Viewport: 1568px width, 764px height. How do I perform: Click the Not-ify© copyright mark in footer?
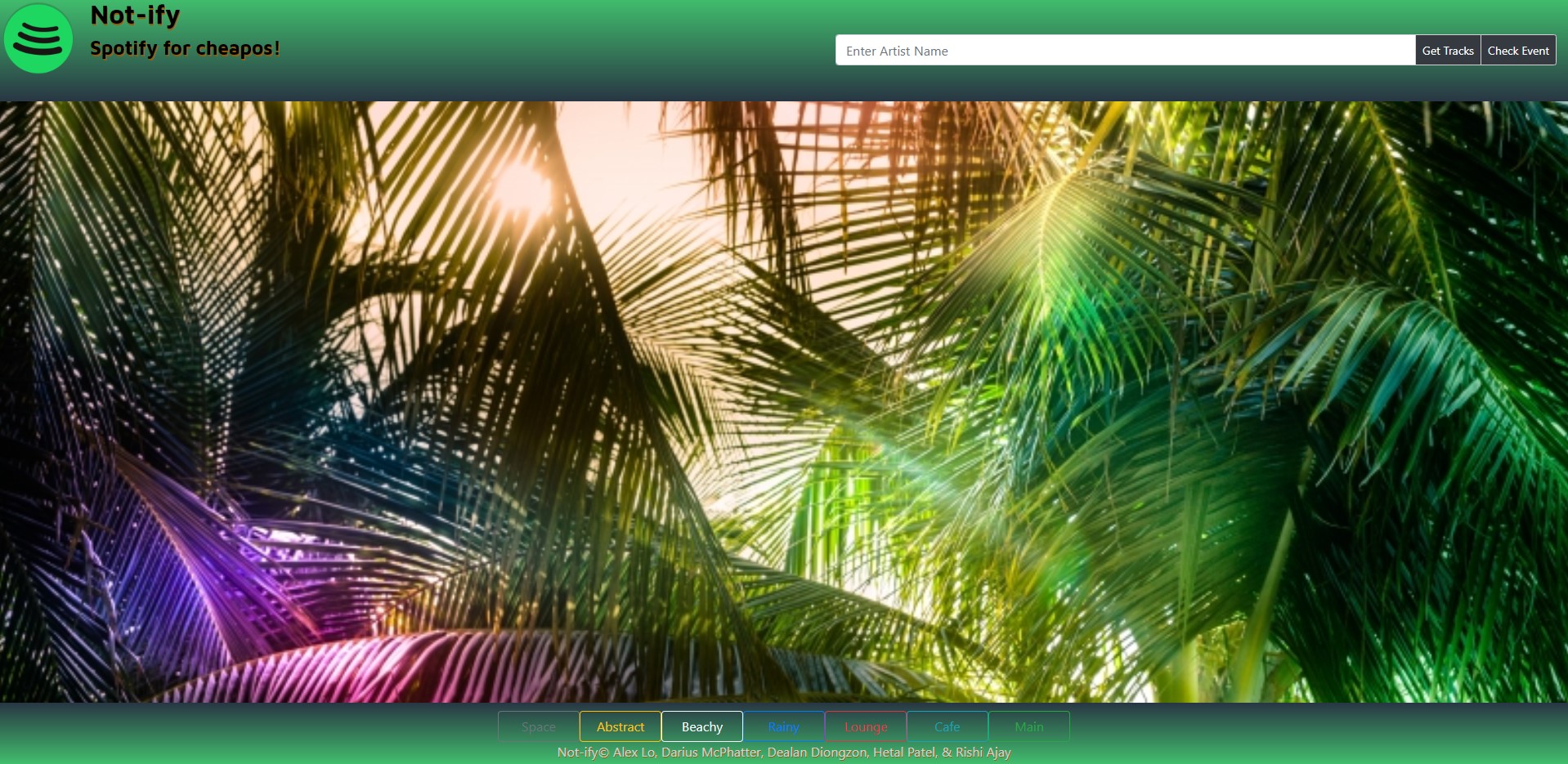(582, 753)
